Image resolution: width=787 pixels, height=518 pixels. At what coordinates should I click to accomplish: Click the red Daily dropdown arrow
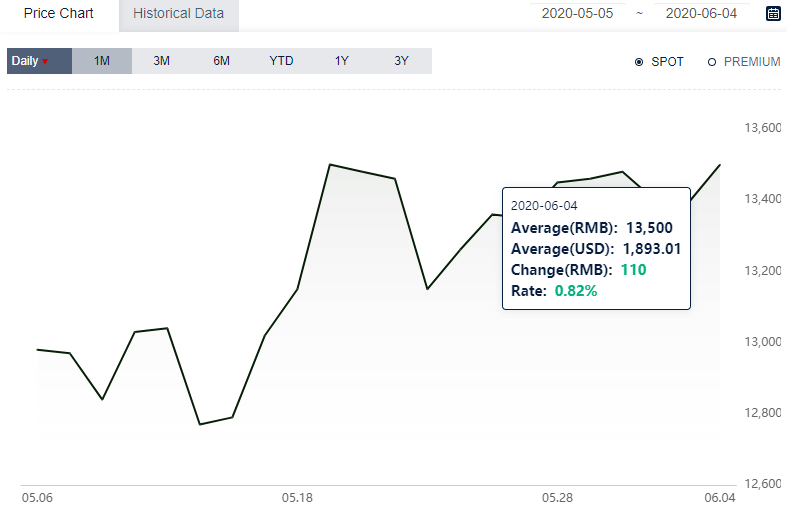tap(45, 62)
